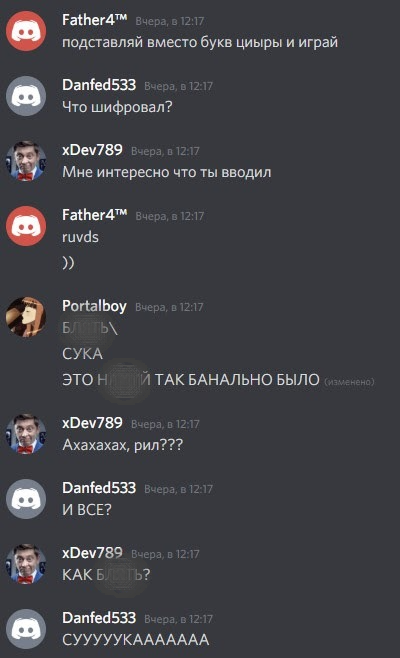Click Father4™ username above 'ruvds'
The width and height of the screenshot is (400, 658).
click(x=94, y=215)
